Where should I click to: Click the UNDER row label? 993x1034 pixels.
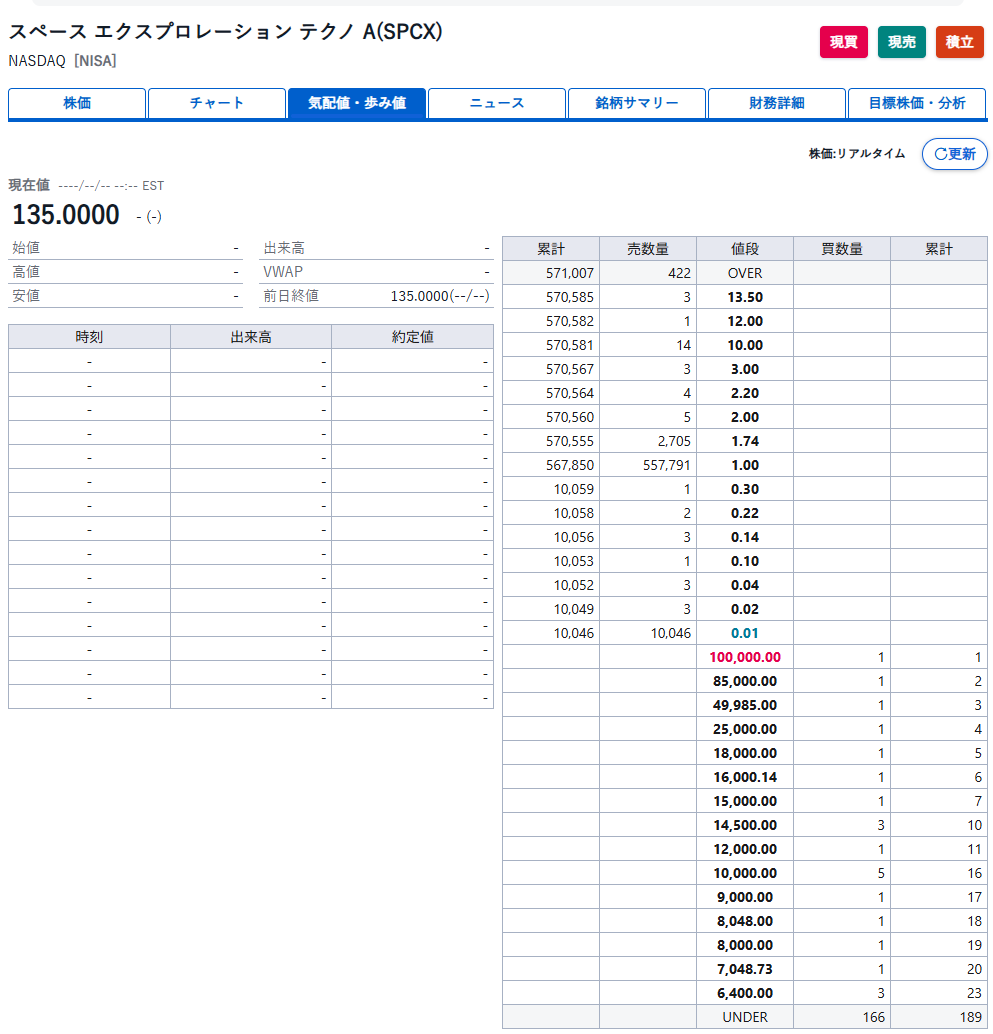coord(745,1018)
